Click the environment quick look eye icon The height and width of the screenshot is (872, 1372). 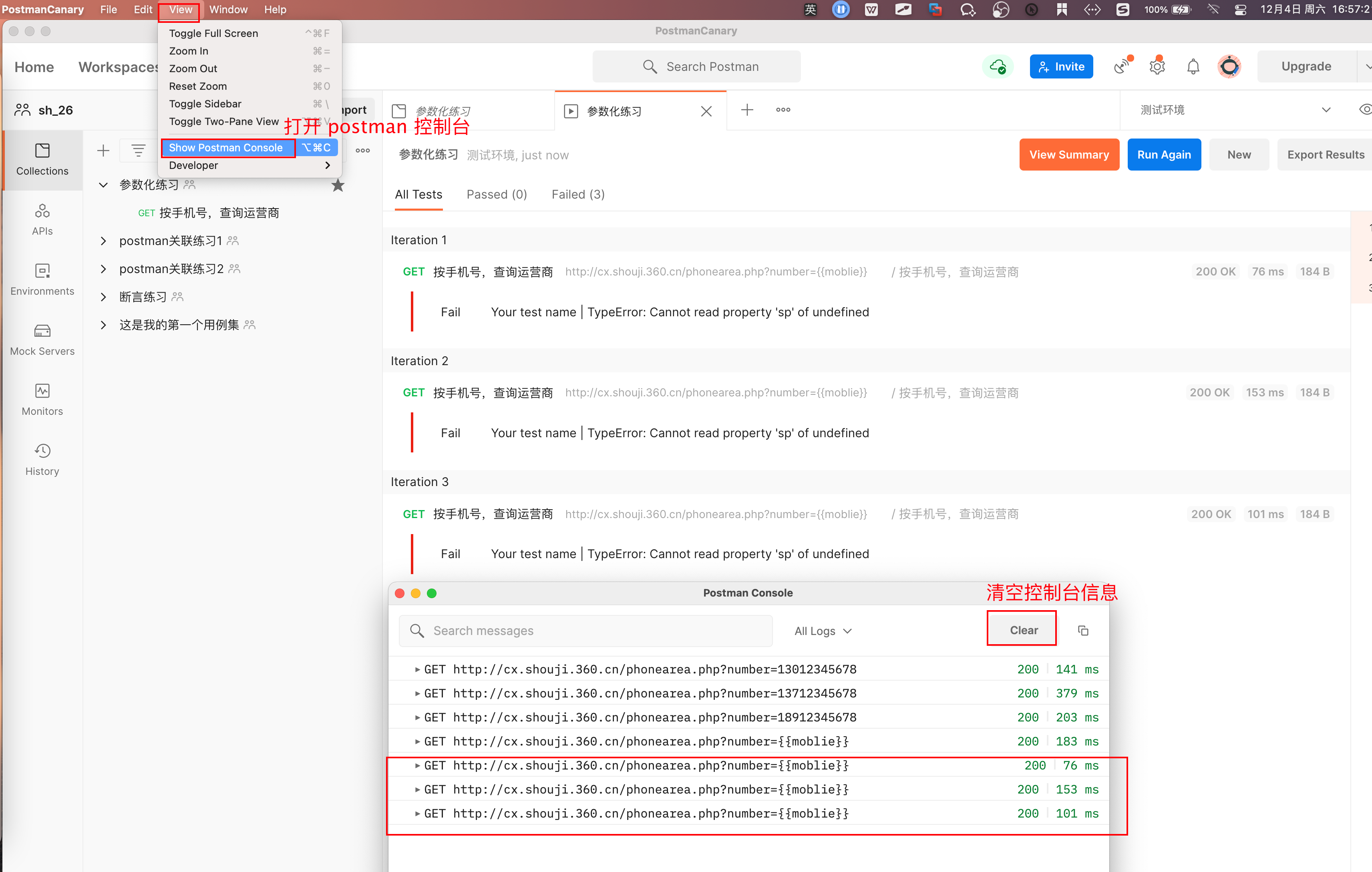point(1365,109)
